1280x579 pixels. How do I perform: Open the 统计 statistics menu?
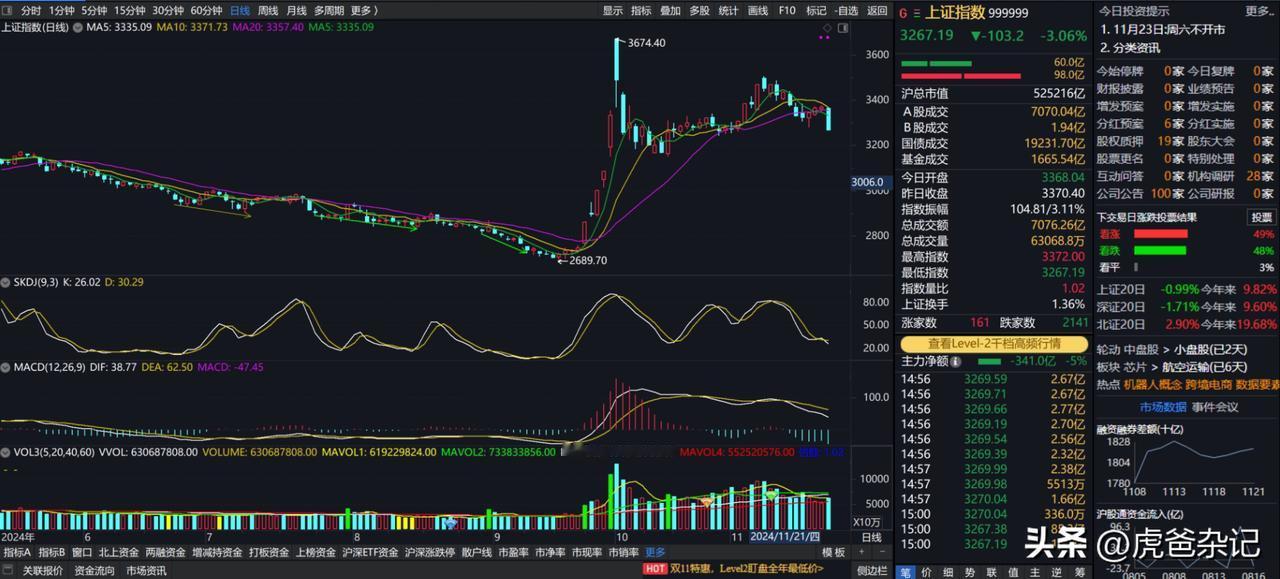tap(728, 11)
